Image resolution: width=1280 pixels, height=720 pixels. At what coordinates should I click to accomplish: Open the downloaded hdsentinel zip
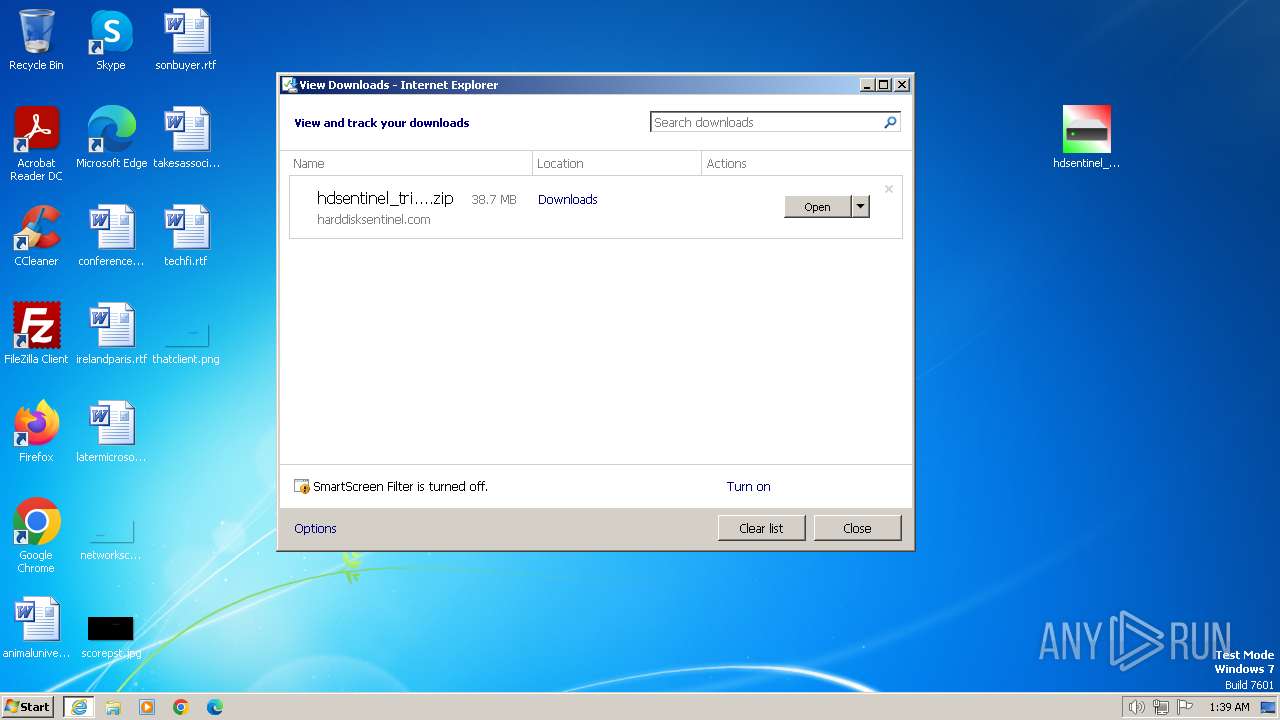(x=817, y=206)
